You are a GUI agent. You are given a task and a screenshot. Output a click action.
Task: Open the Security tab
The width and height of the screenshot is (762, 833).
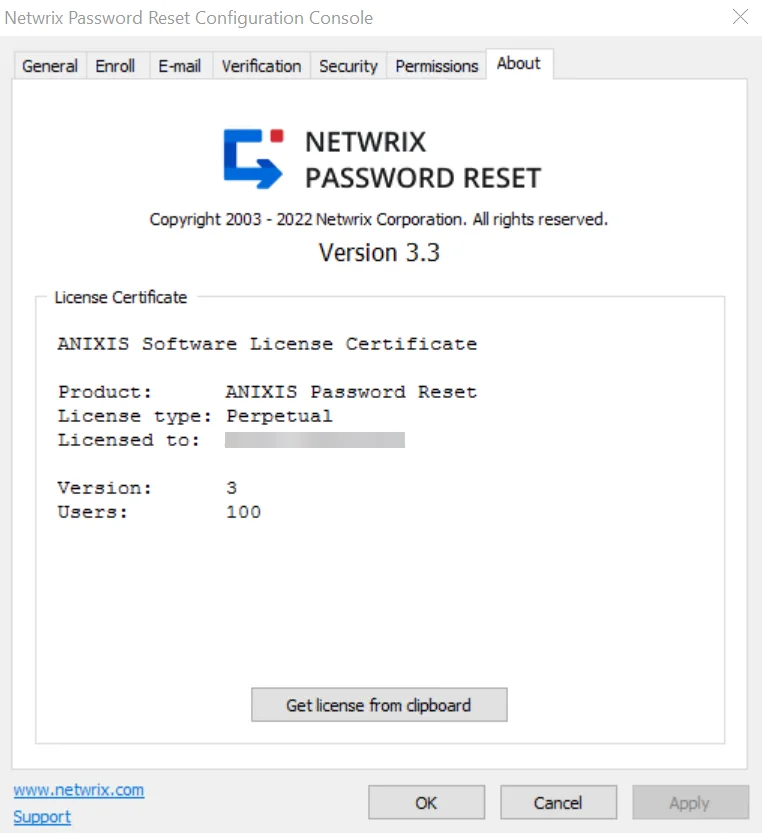pos(348,66)
